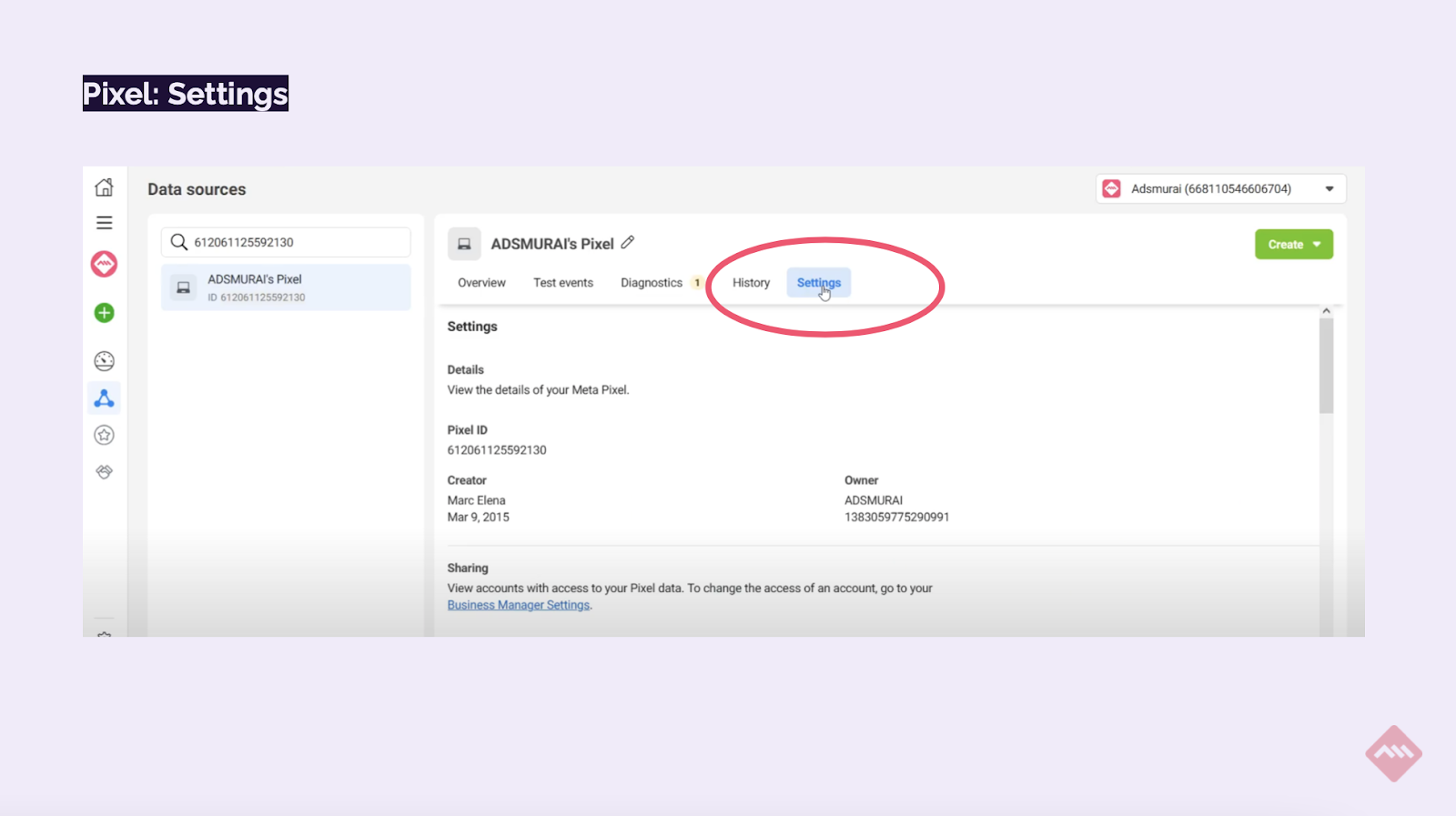The height and width of the screenshot is (816, 1456).
Task: Switch to the Overview tab
Action: 481,283
